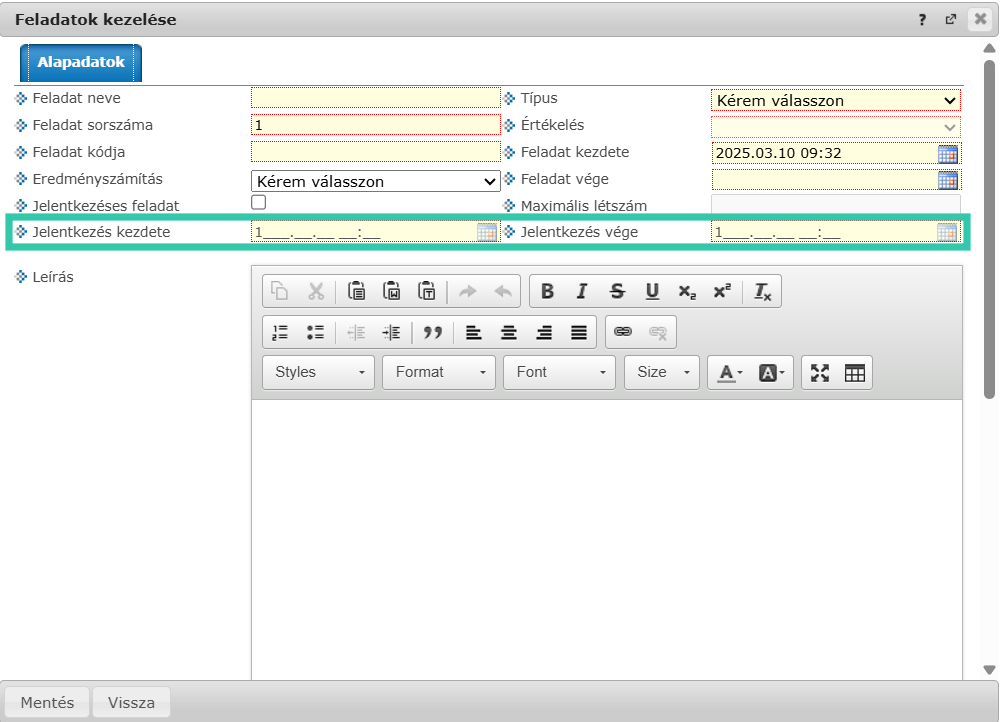This screenshot has height=722, width=1000.
Task: Insert a bulleted list
Action: (315, 332)
